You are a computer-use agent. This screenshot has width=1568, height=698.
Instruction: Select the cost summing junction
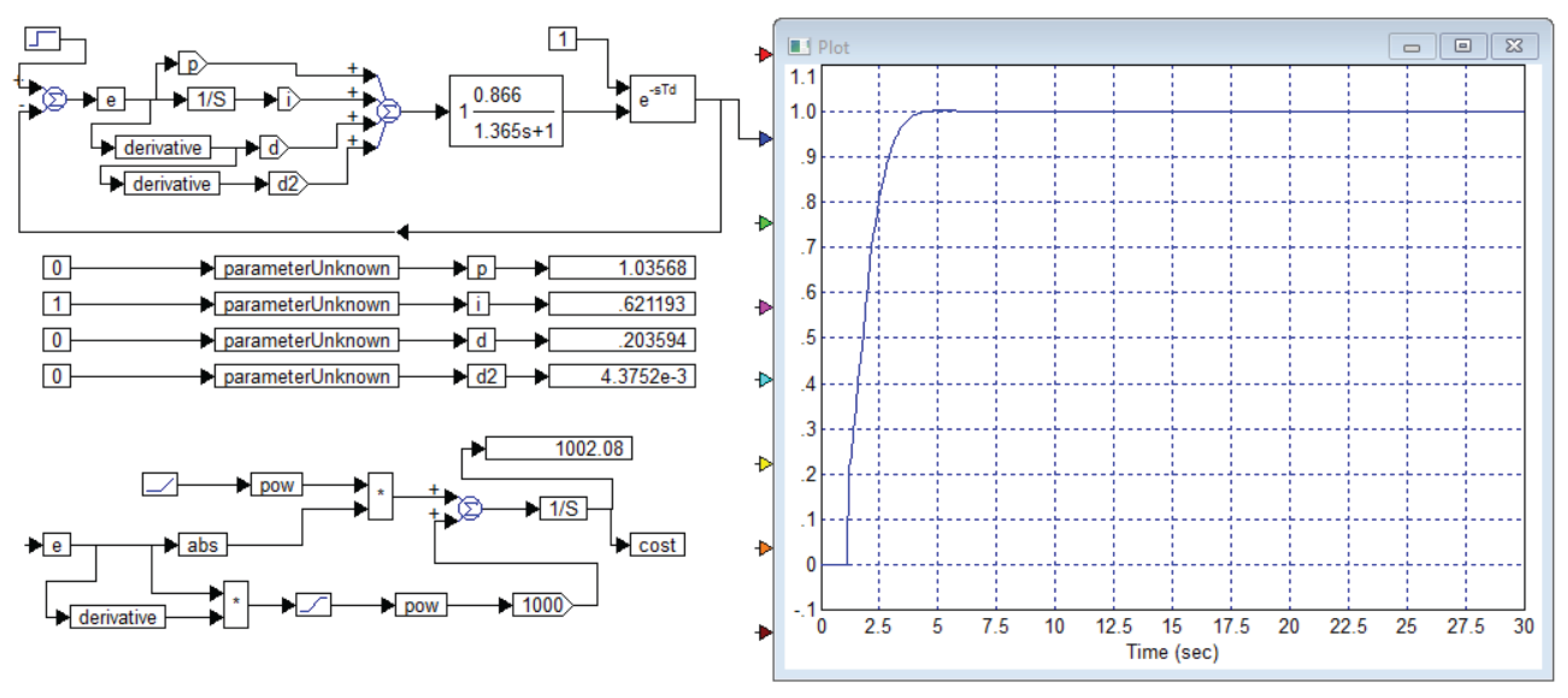click(x=470, y=508)
